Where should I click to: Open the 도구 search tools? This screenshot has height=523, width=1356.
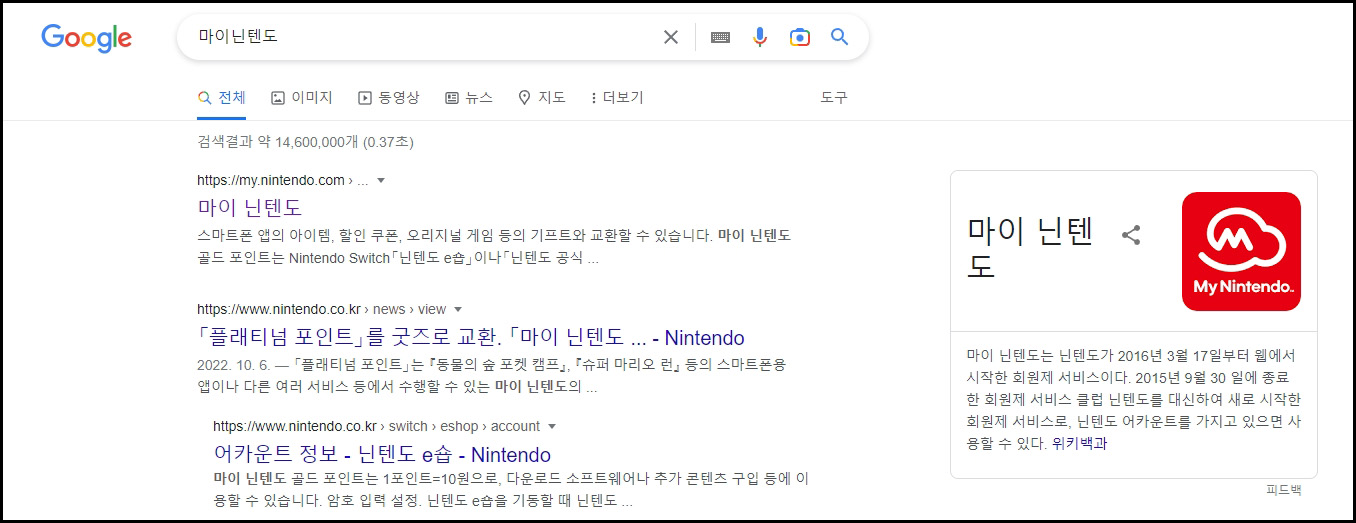point(834,97)
